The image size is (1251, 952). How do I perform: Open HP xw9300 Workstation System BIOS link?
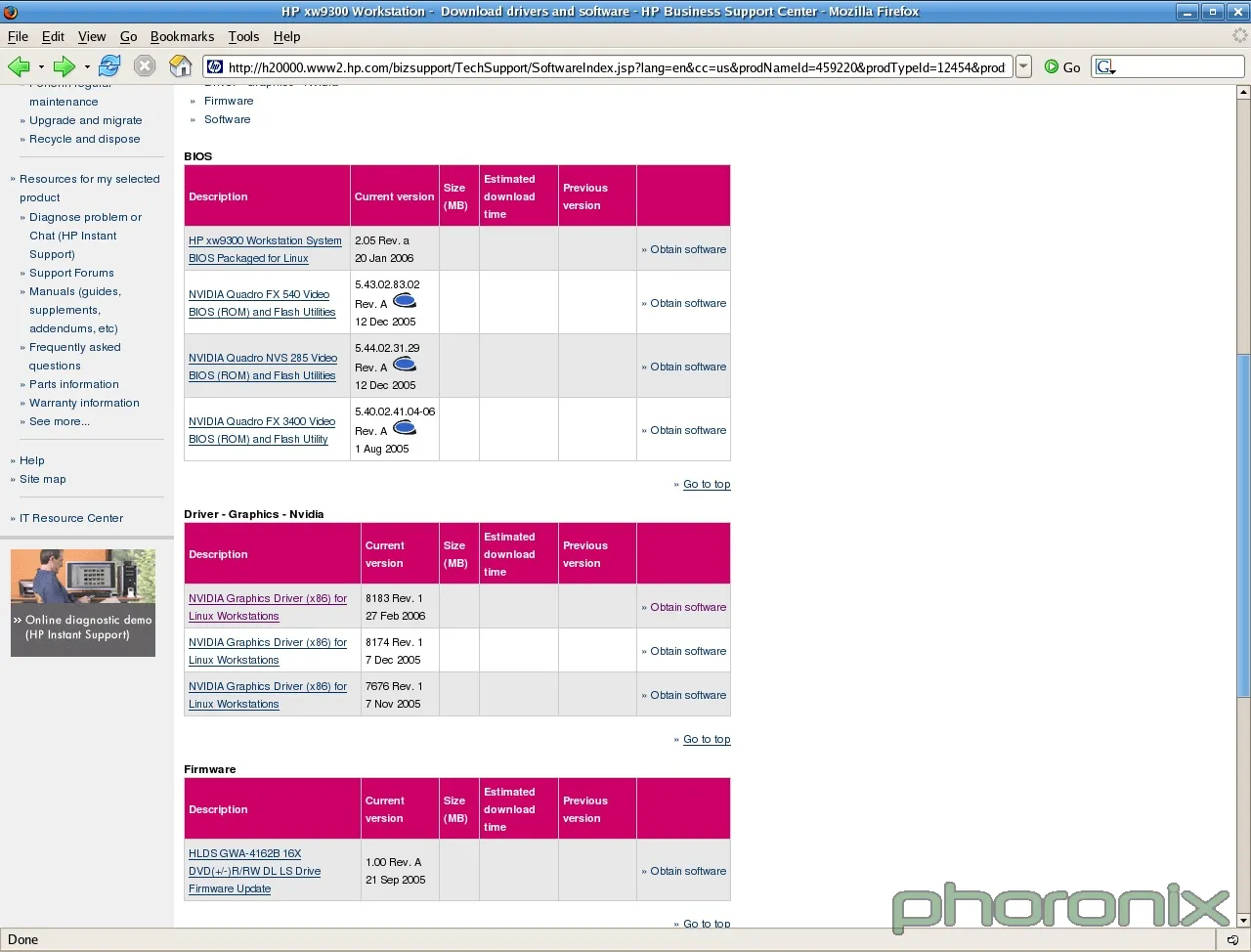click(265, 249)
